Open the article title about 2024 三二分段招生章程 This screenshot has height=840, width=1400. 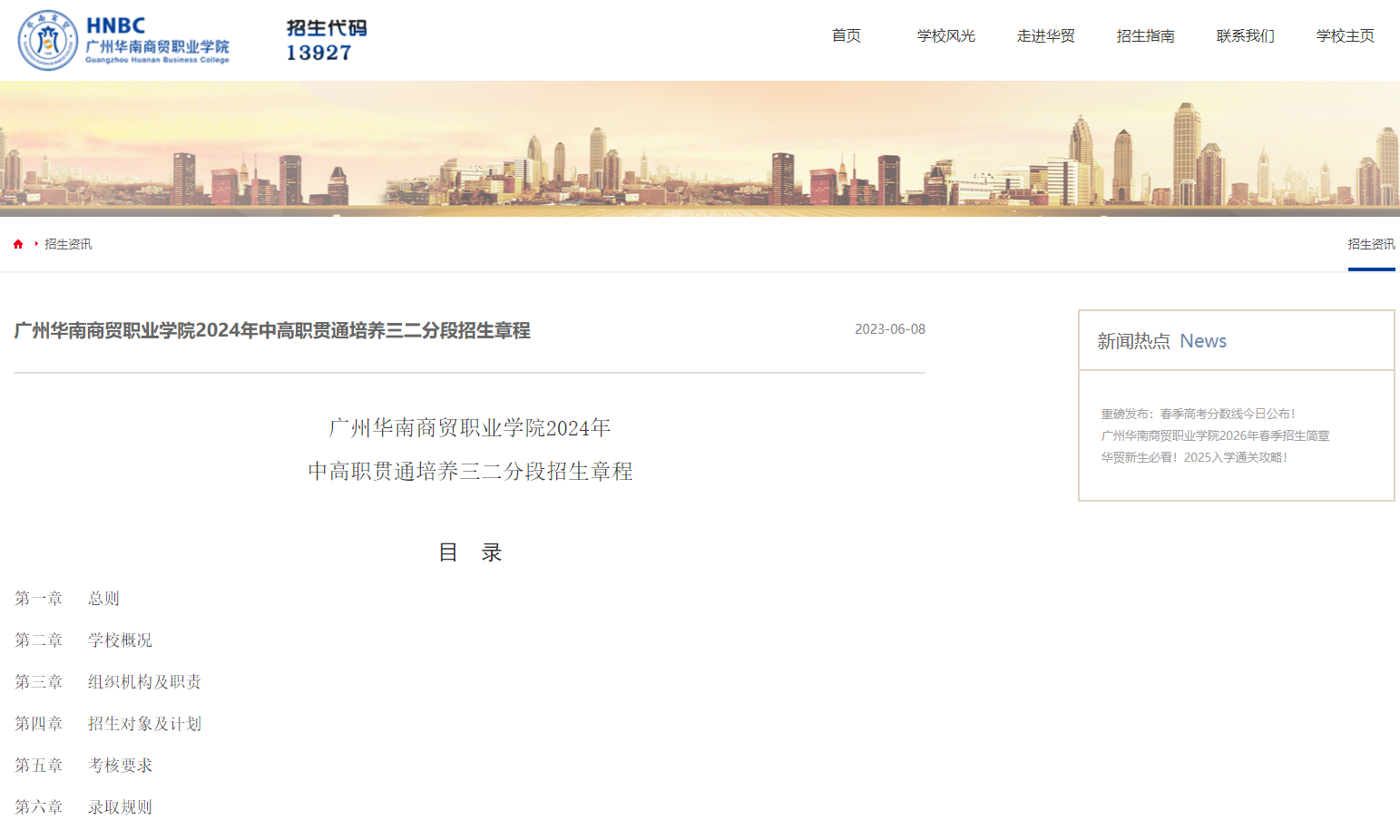272,331
